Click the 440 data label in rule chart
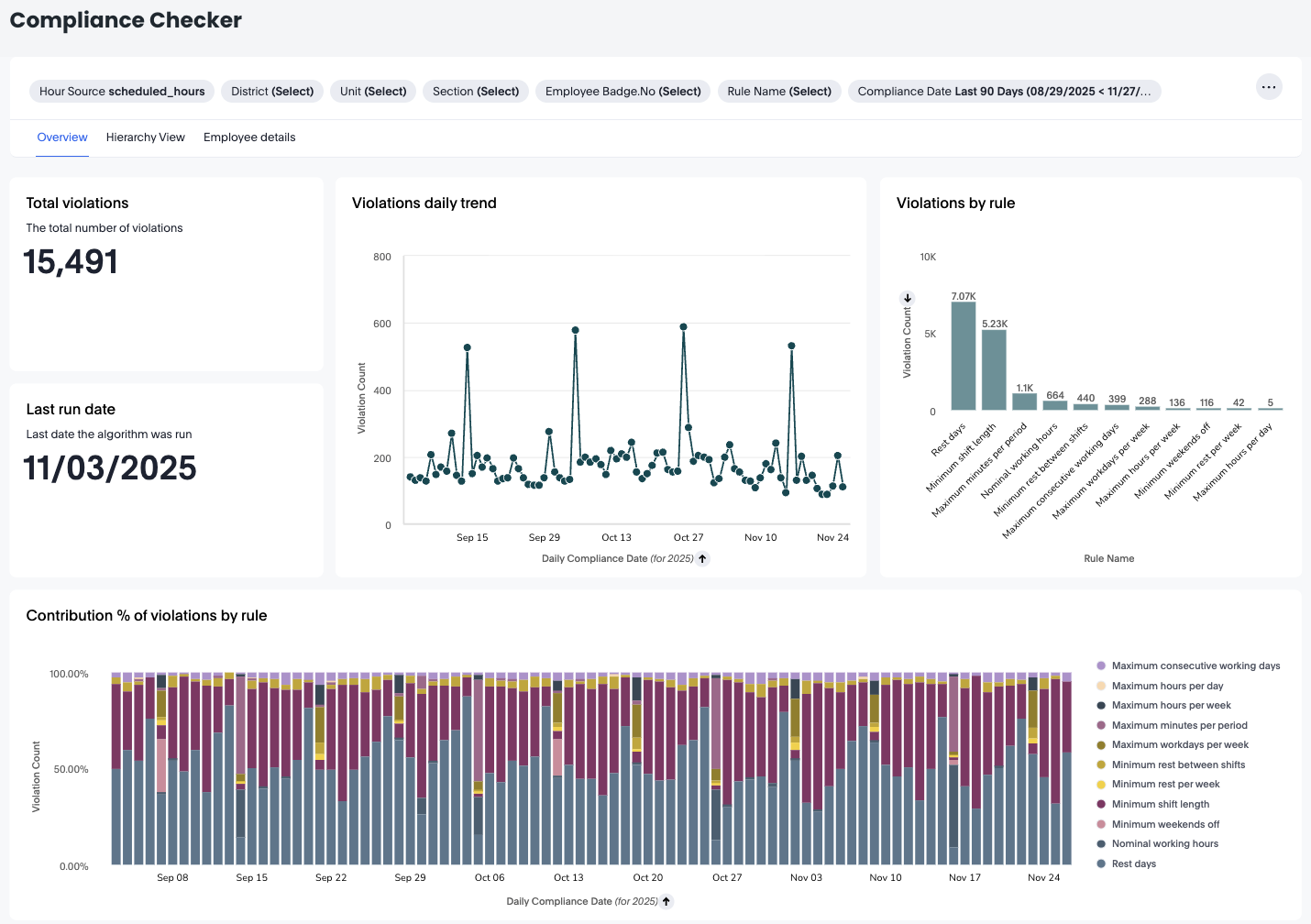The image size is (1311, 924). tap(1085, 398)
